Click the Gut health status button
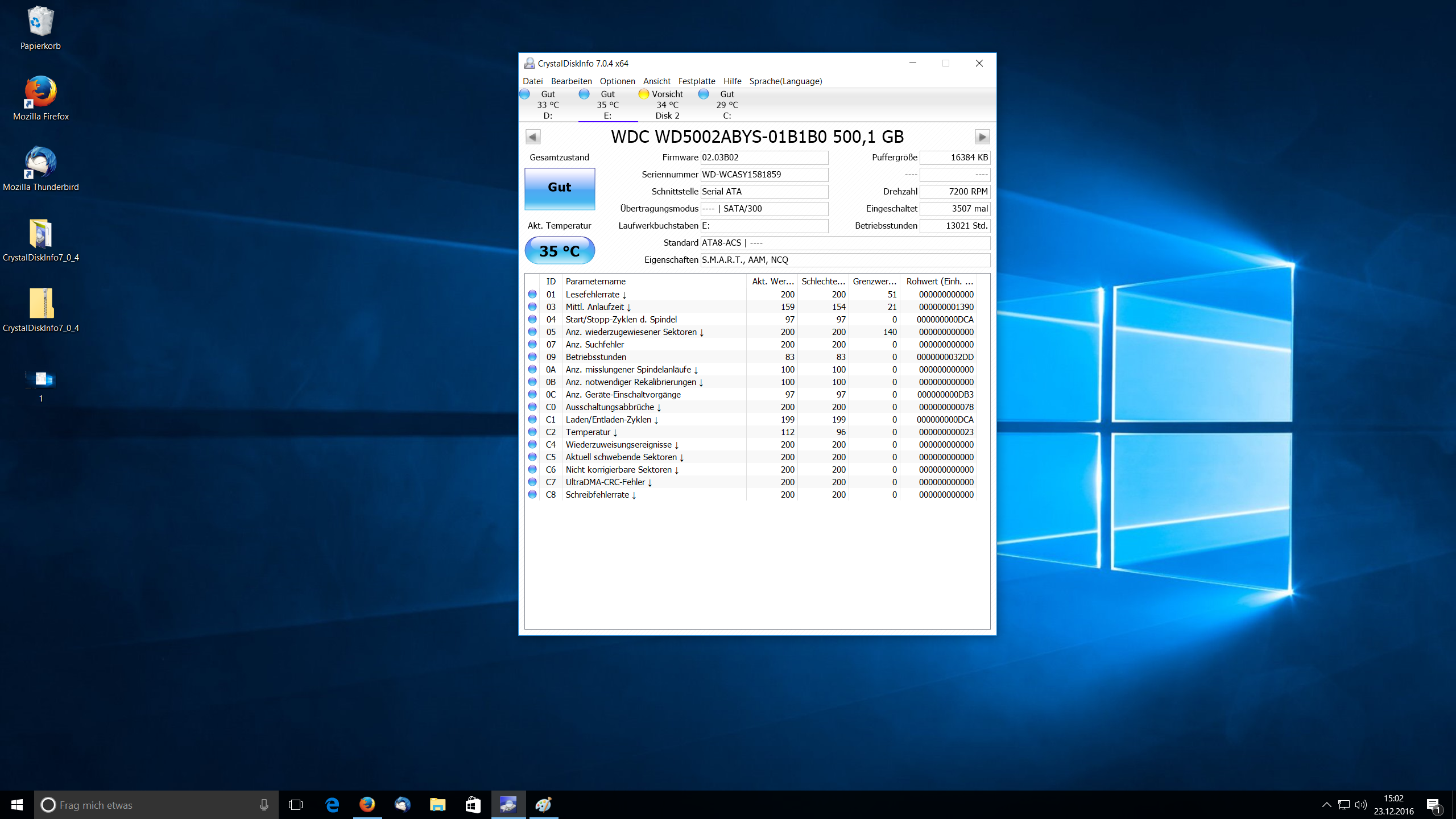 560,188
